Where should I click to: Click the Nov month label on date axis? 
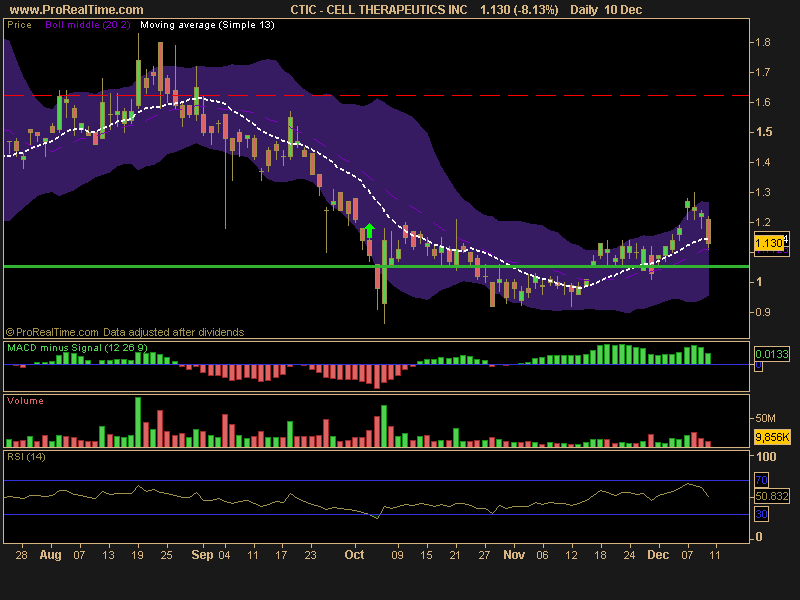pyautogui.click(x=514, y=555)
